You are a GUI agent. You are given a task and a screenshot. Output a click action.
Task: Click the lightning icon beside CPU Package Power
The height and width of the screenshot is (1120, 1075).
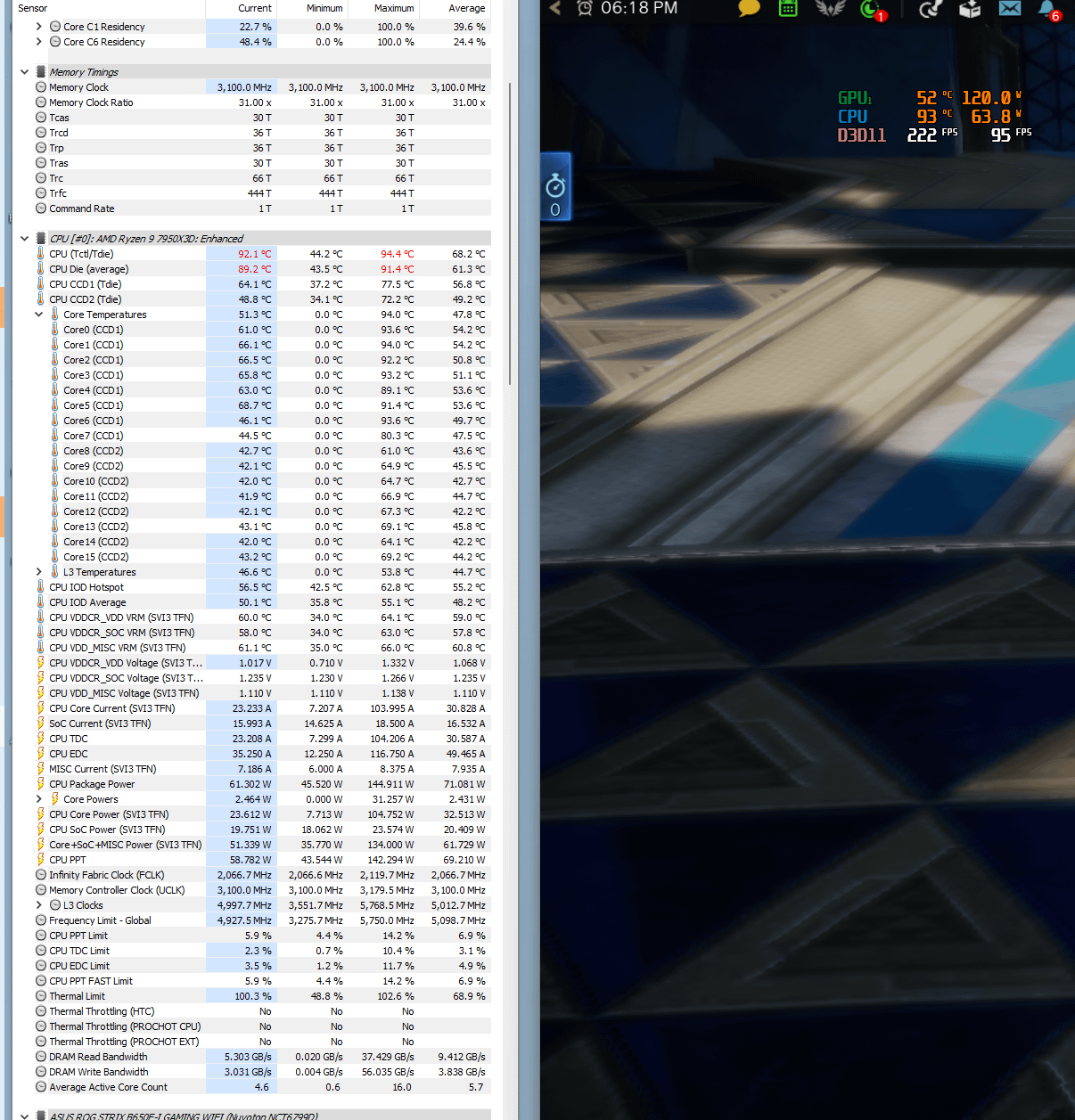(41, 784)
